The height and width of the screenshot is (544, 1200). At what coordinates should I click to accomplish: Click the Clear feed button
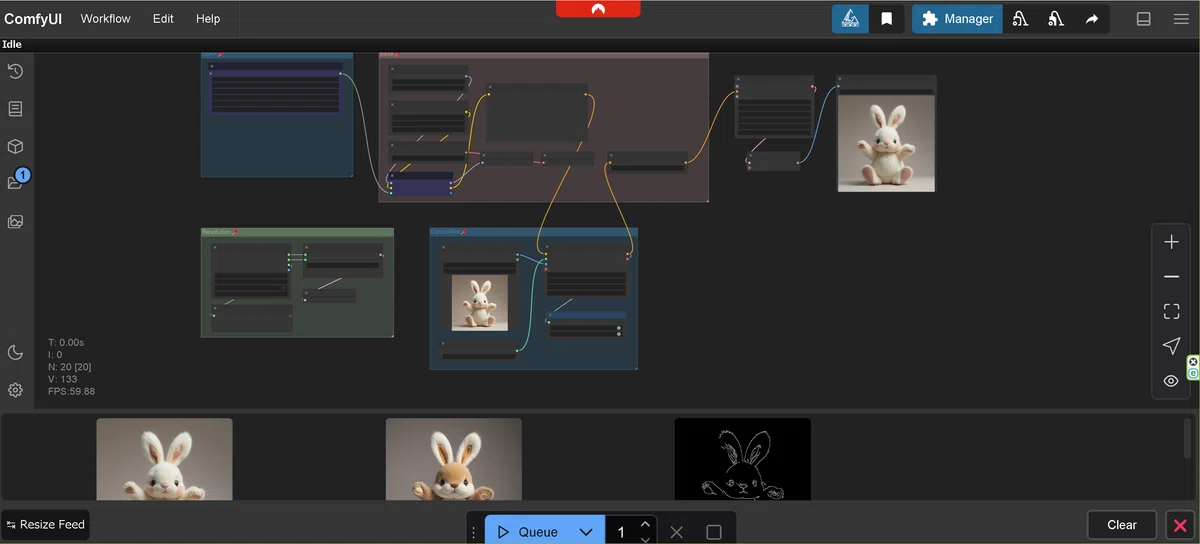coord(1122,525)
